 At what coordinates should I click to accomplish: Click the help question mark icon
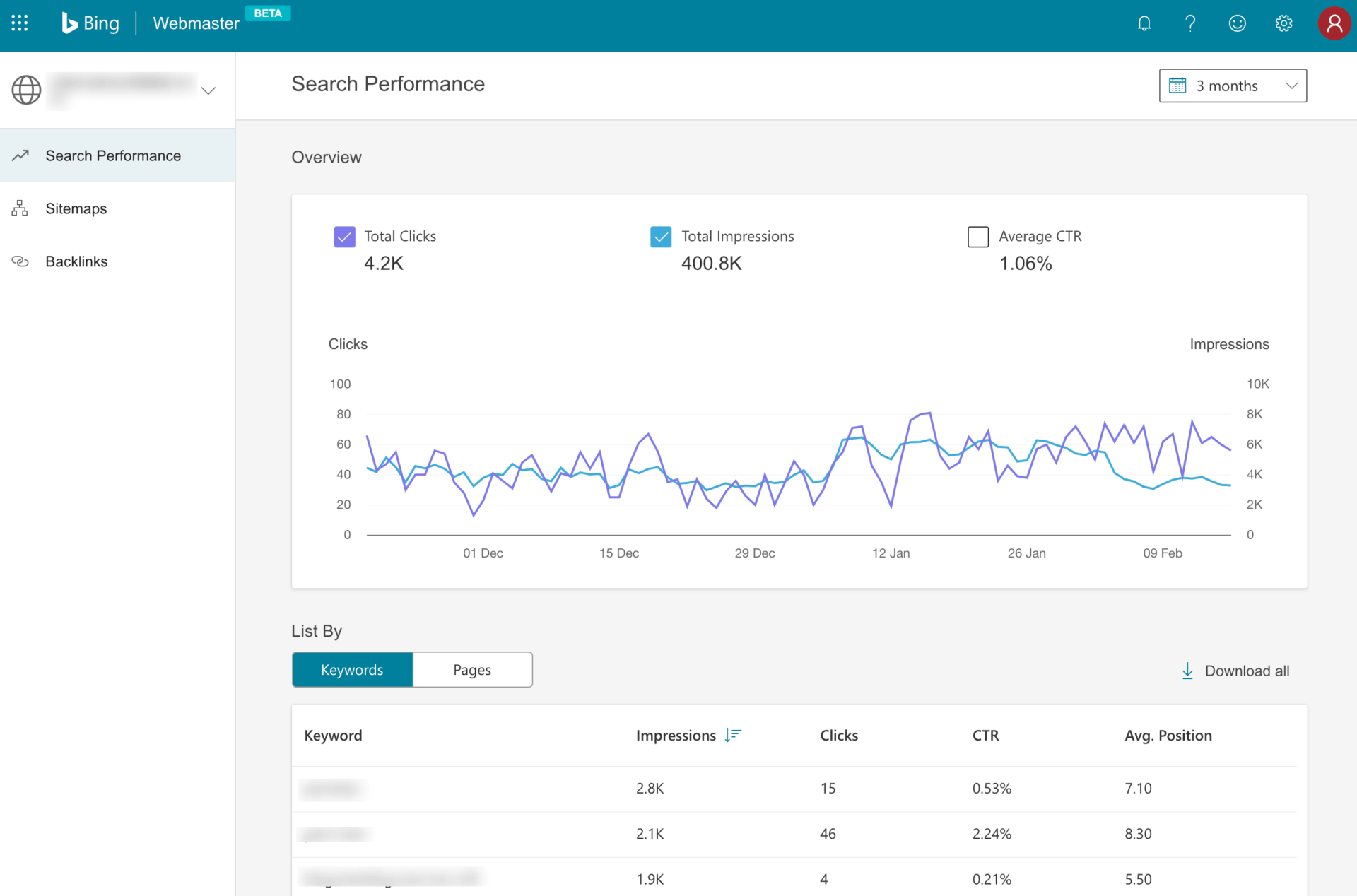pyautogui.click(x=1190, y=23)
